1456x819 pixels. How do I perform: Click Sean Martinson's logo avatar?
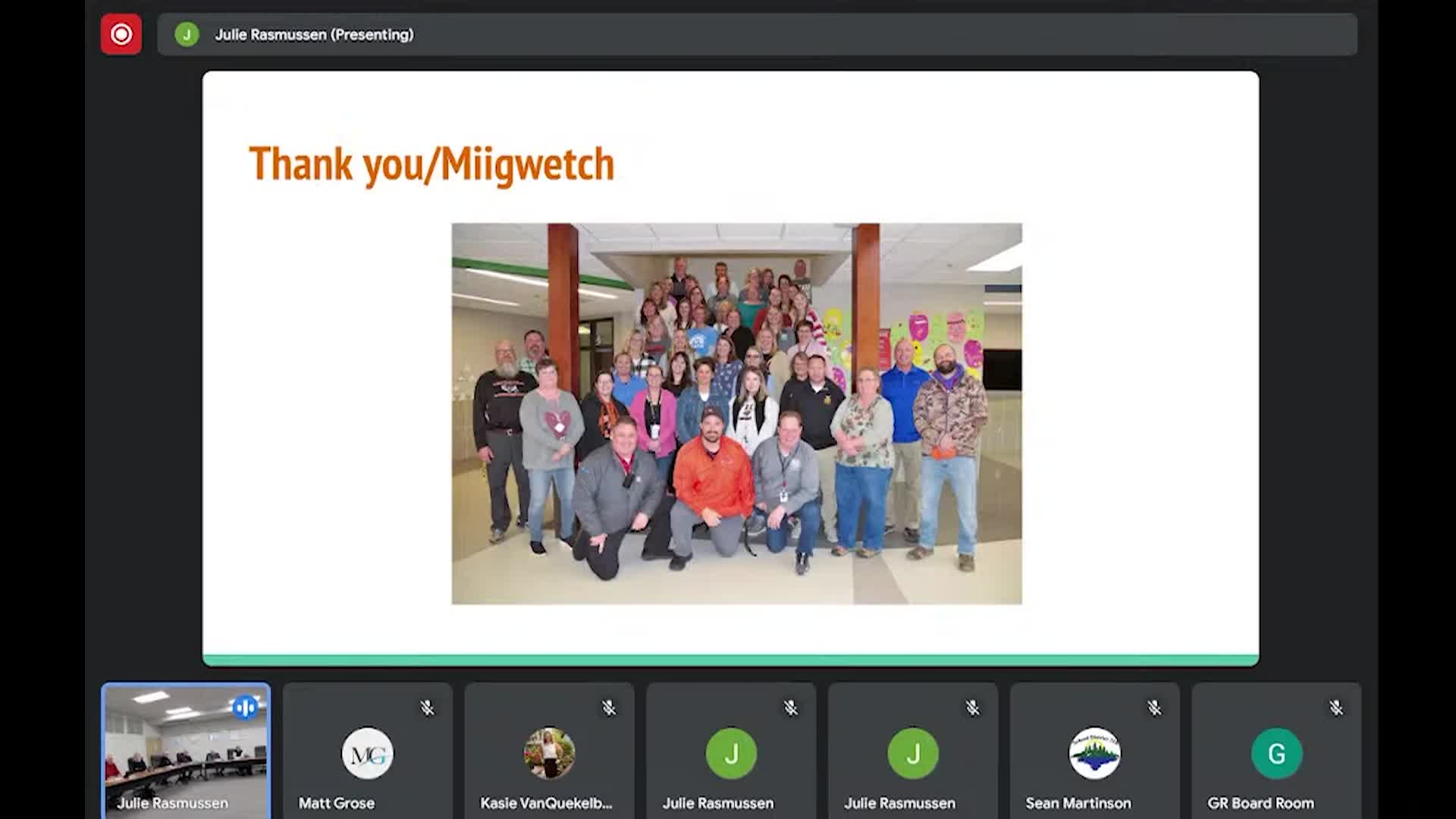1094,753
